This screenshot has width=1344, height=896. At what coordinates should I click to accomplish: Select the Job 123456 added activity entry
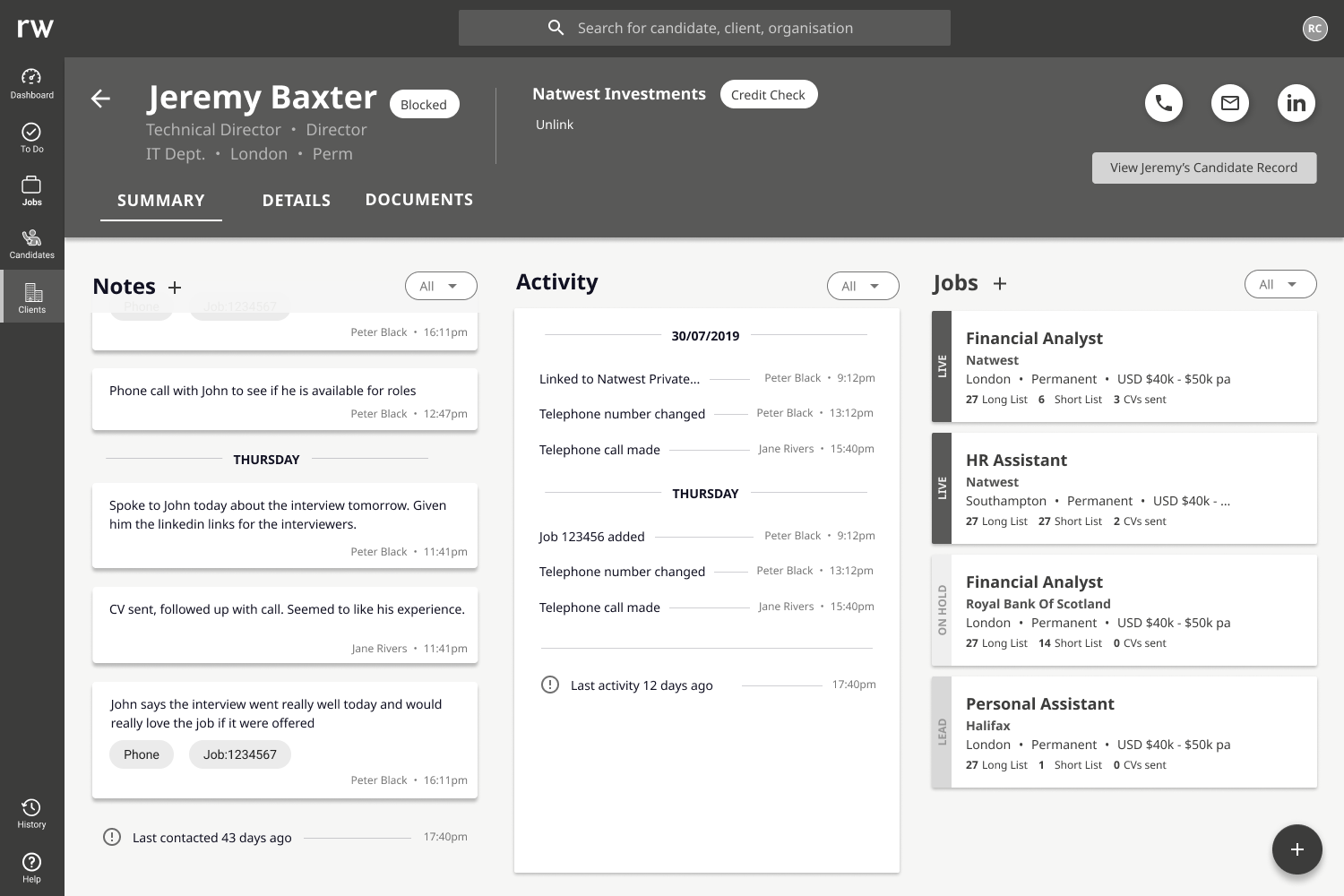point(707,537)
